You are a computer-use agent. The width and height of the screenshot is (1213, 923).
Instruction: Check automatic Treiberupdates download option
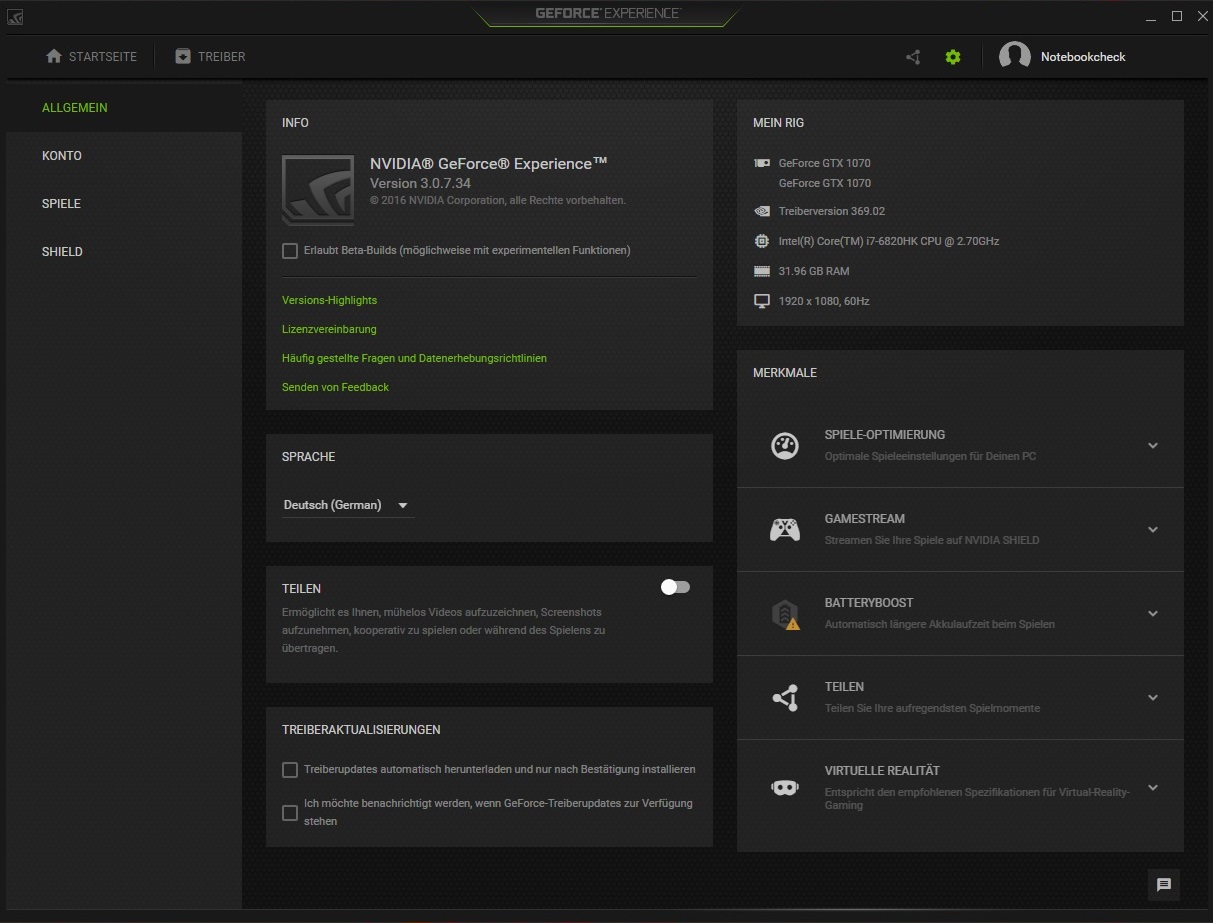coord(290,770)
